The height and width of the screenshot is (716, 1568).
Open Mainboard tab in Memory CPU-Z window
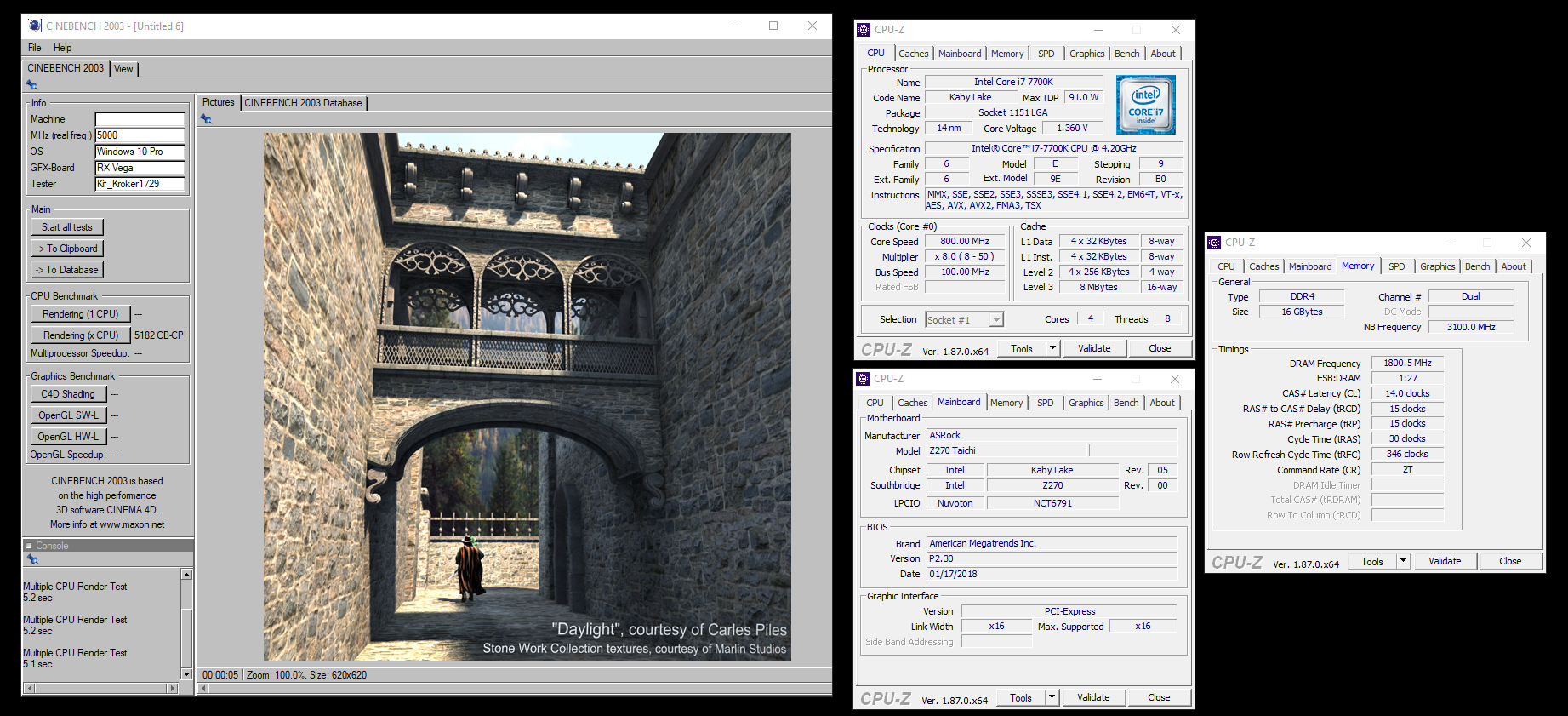(x=1310, y=266)
